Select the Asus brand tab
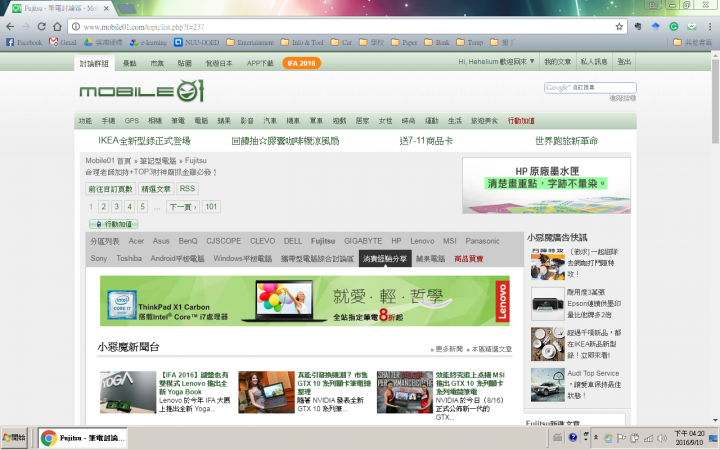This screenshot has height=450, width=720. [161, 241]
